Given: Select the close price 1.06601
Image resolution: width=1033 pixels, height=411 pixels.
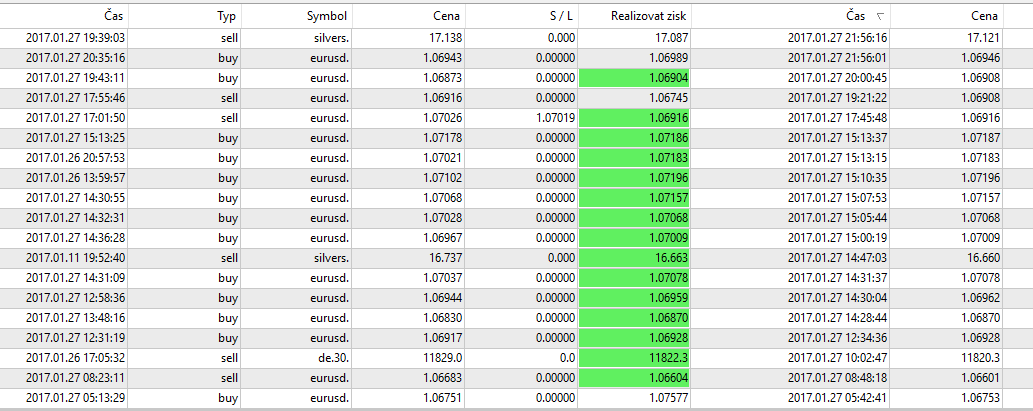Looking at the screenshot, I should (980, 379).
